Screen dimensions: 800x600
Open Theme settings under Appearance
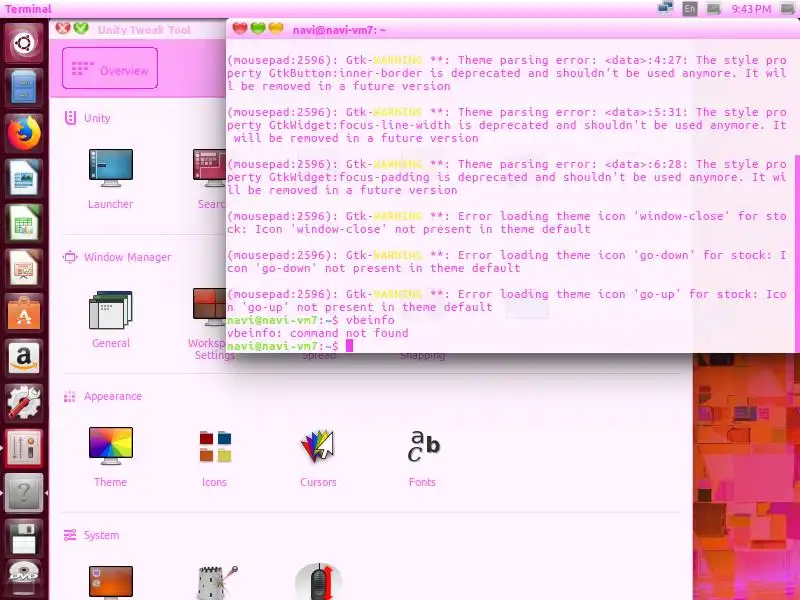[111, 457]
